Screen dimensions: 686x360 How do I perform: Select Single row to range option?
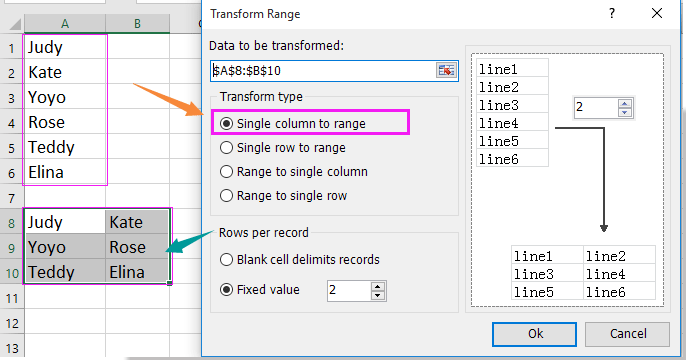pyautogui.click(x=283, y=148)
